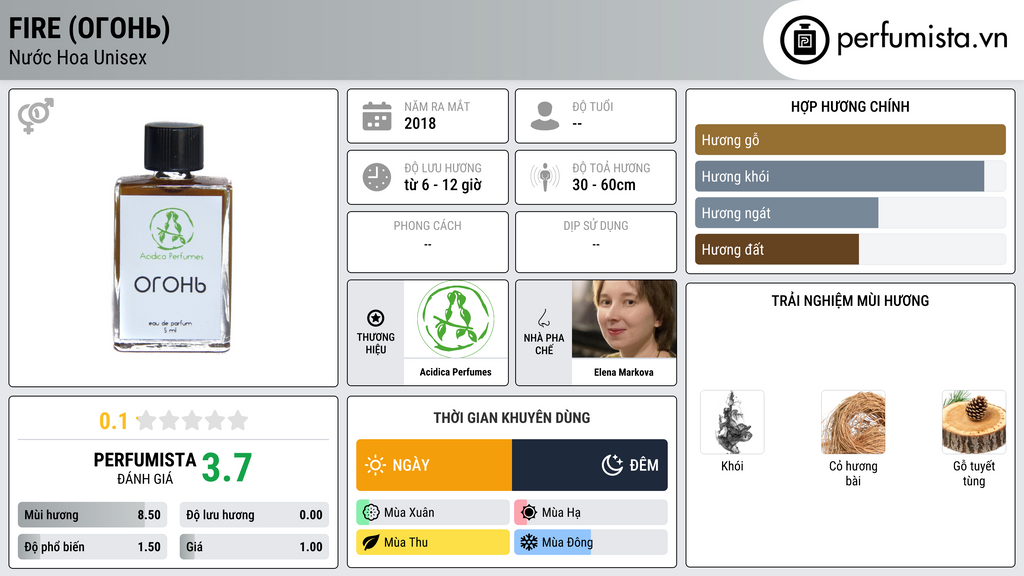Open the Cỏ hương bài note image
This screenshot has height=576, width=1024.
pyautogui.click(x=853, y=422)
